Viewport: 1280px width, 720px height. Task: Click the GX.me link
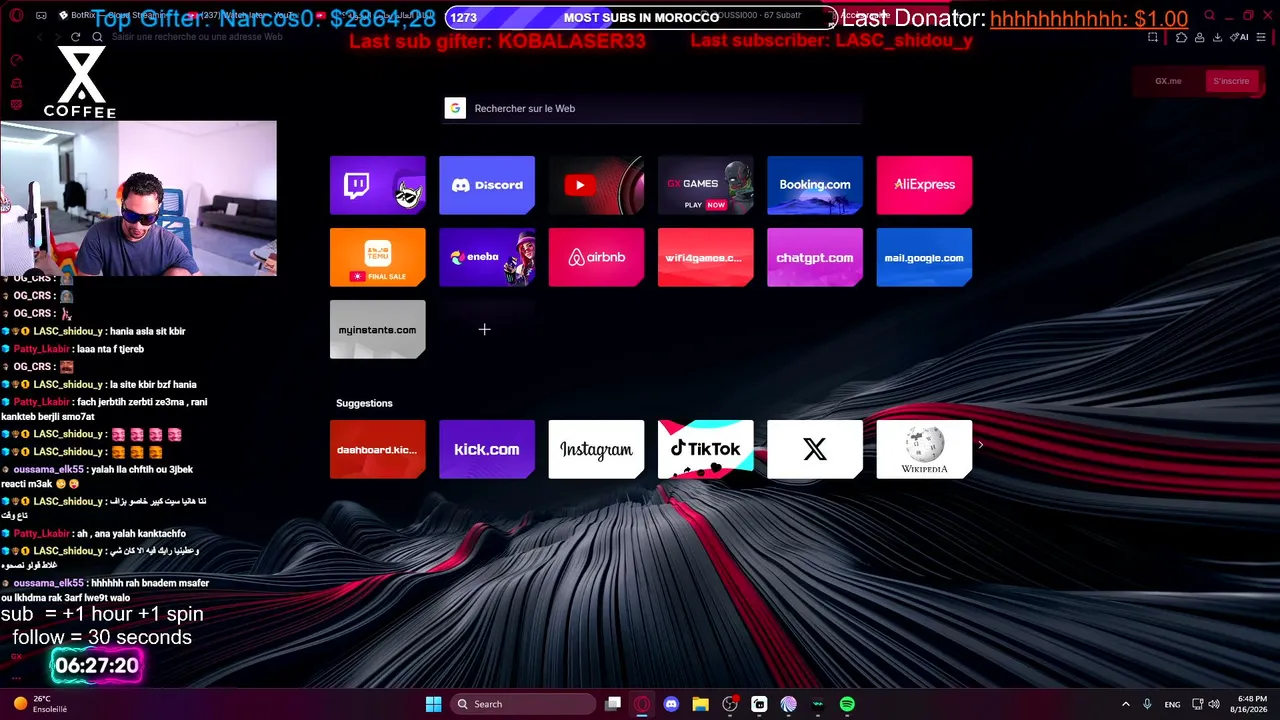[x=1168, y=81]
